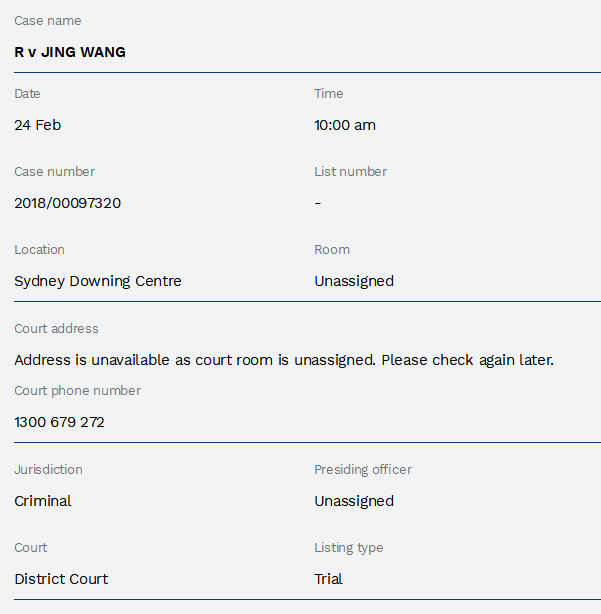Select the Criminal jurisdiction value
The width and height of the screenshot is (601, 614).
tap(43, 501)
